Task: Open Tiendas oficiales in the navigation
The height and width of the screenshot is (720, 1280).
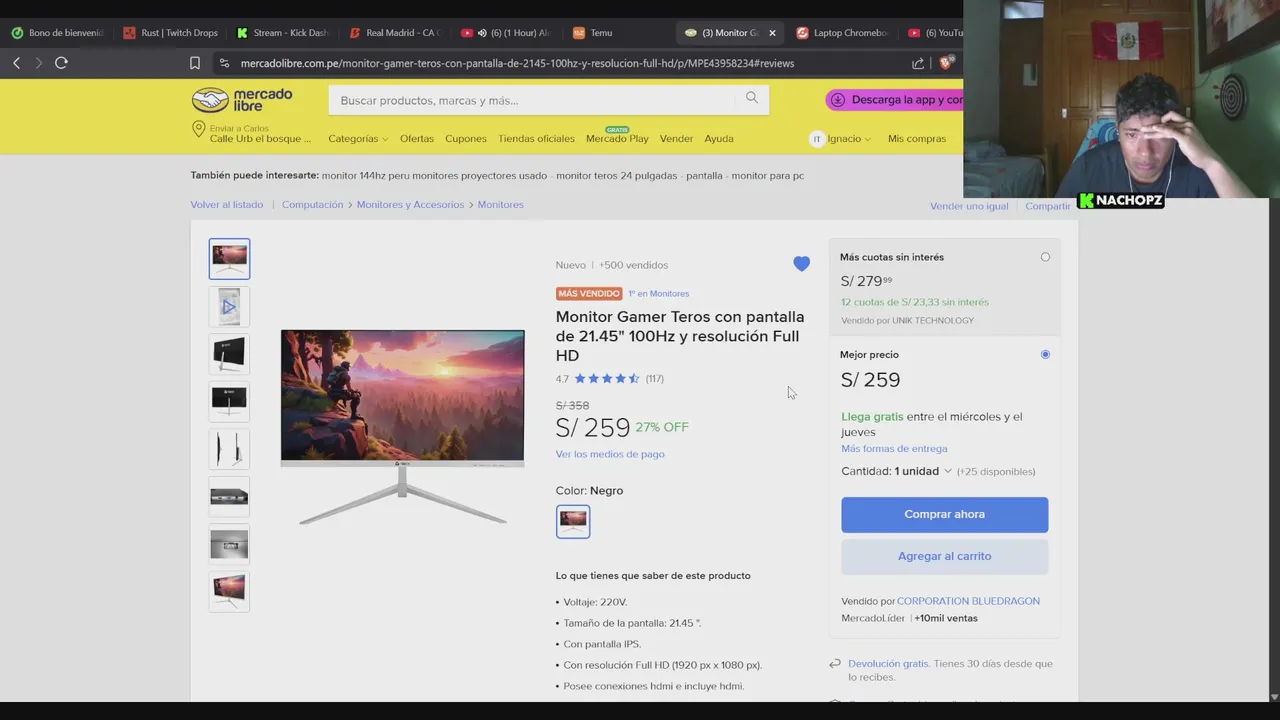Action: pyautogui.click(x=536, y=139)
